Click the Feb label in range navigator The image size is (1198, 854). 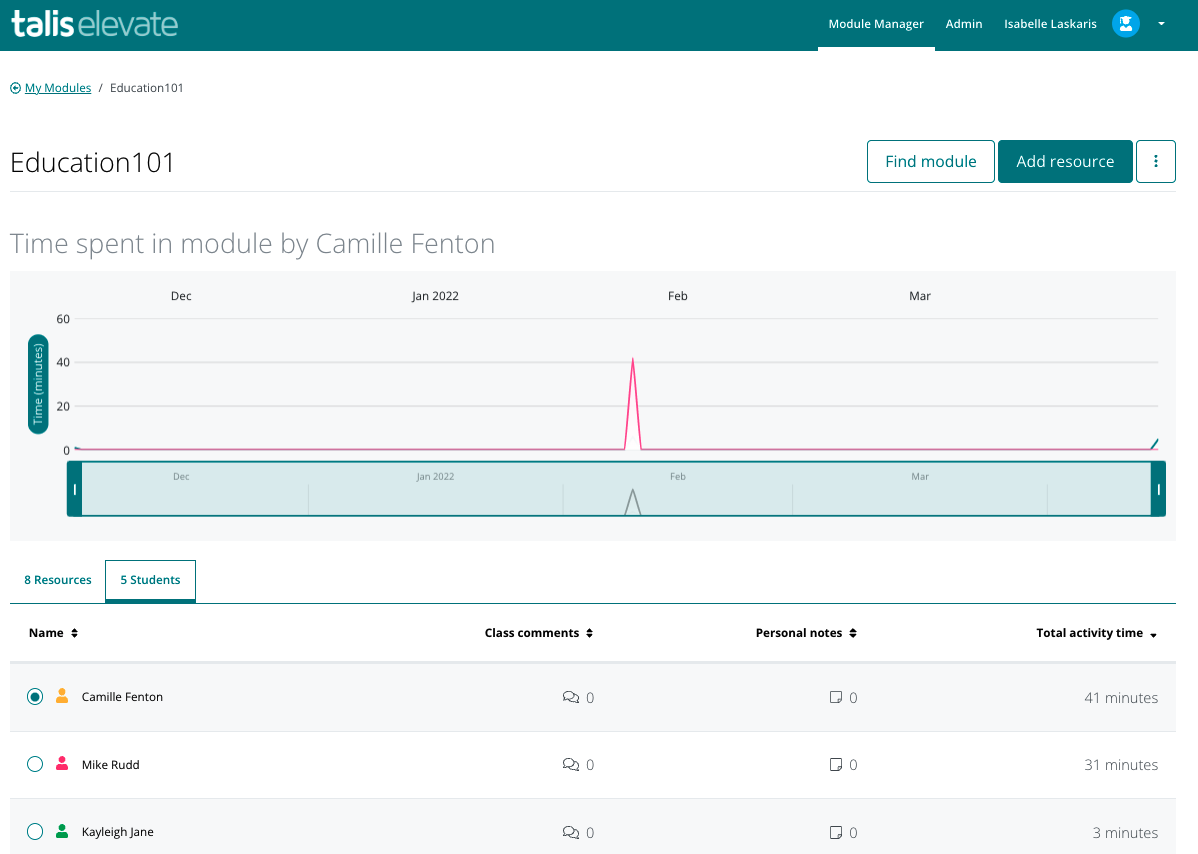[x=678, y=477]
